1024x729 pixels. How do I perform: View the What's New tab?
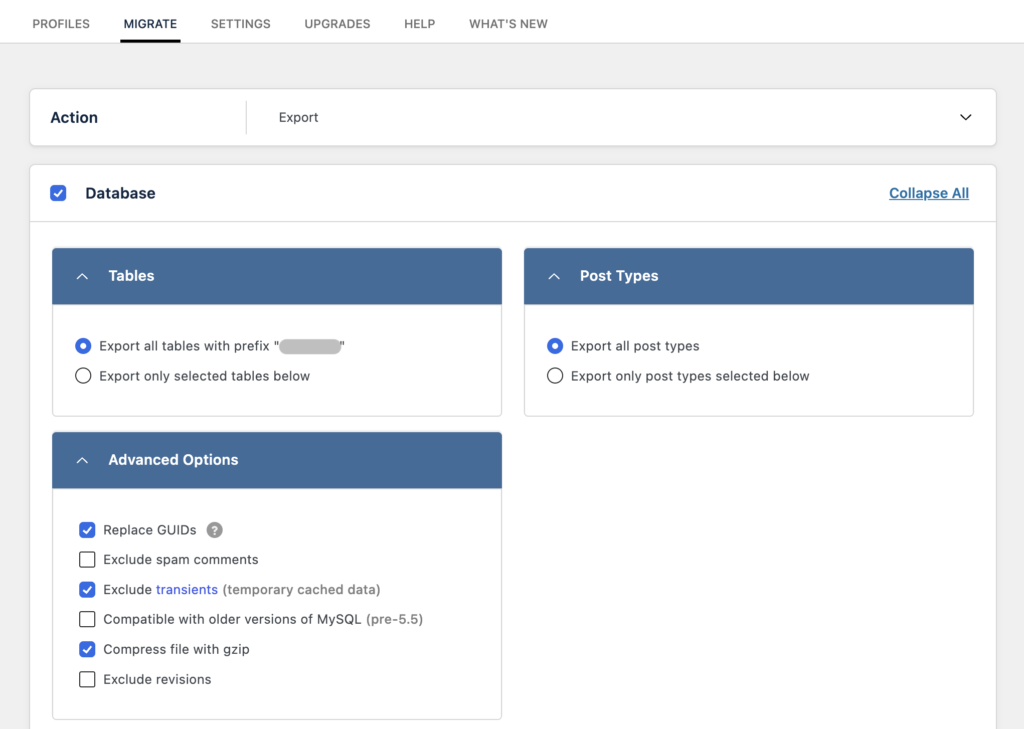pyautogui.click(x=508, y=24)
